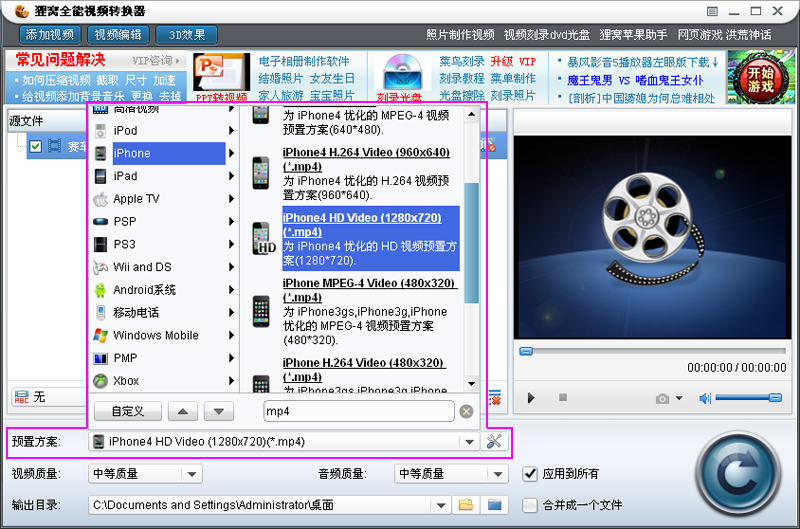
Task: Expand the Xbox submenu arrow
Action: click(x=231, y=381)
